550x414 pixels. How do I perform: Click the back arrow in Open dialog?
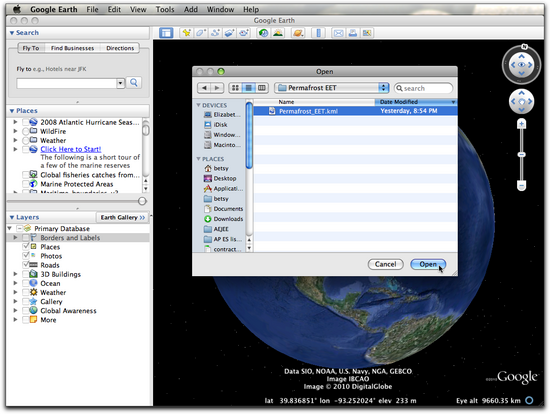tap(204, 88)
